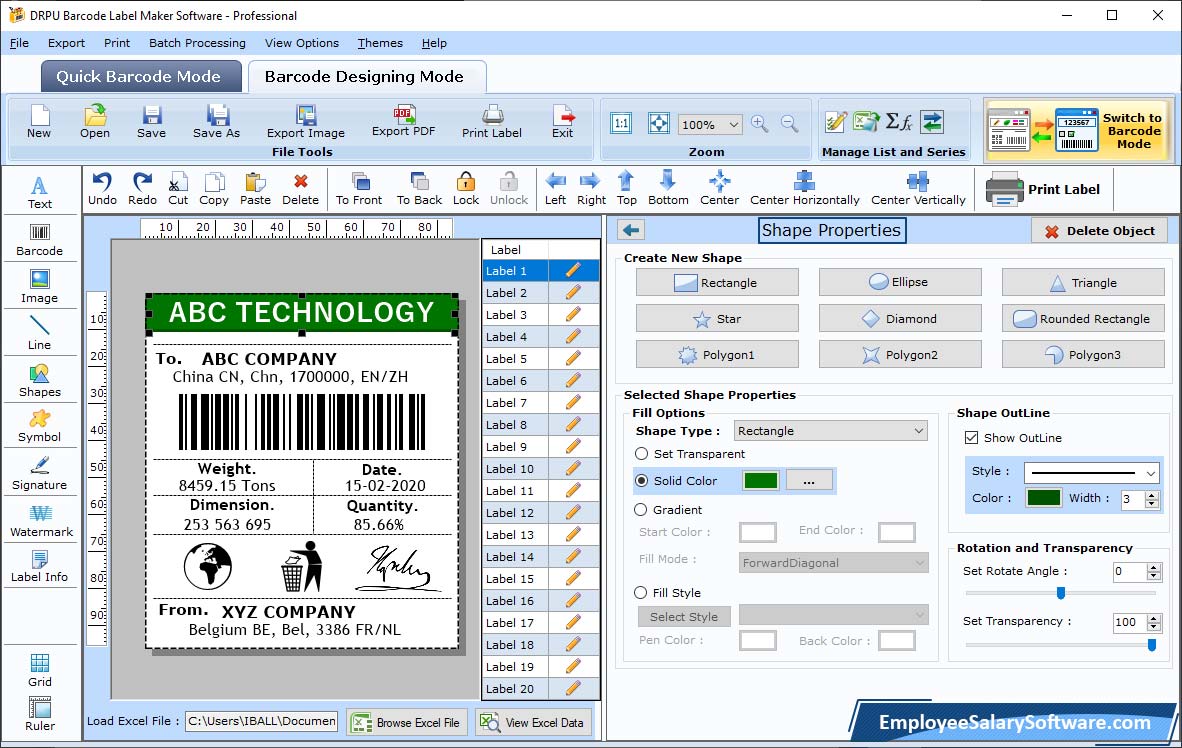Lock the selected object
1182x748 pixels.
click(466, 189)
